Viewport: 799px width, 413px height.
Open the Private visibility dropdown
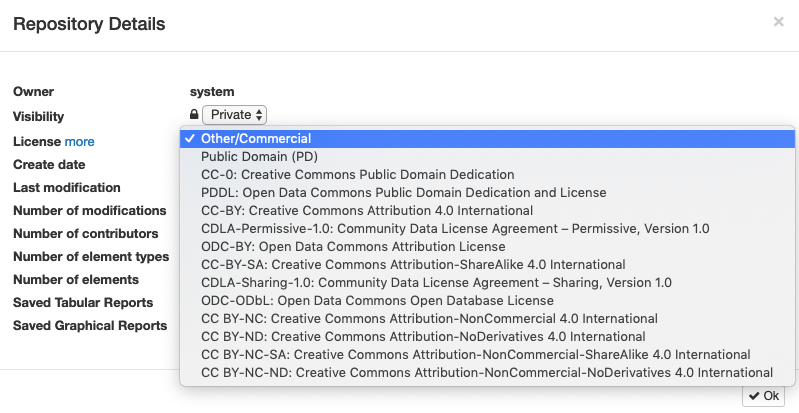point(234,115)
